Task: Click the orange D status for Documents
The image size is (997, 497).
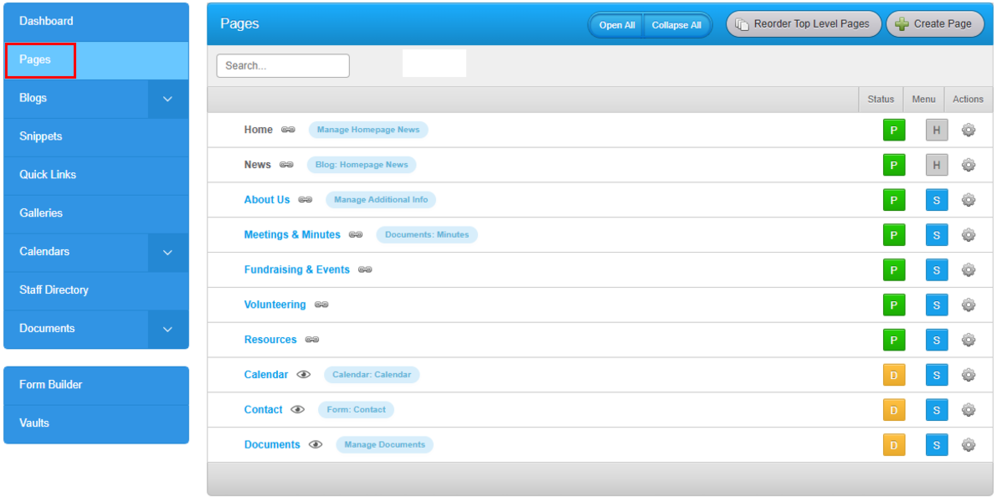Action: (893, 445)
